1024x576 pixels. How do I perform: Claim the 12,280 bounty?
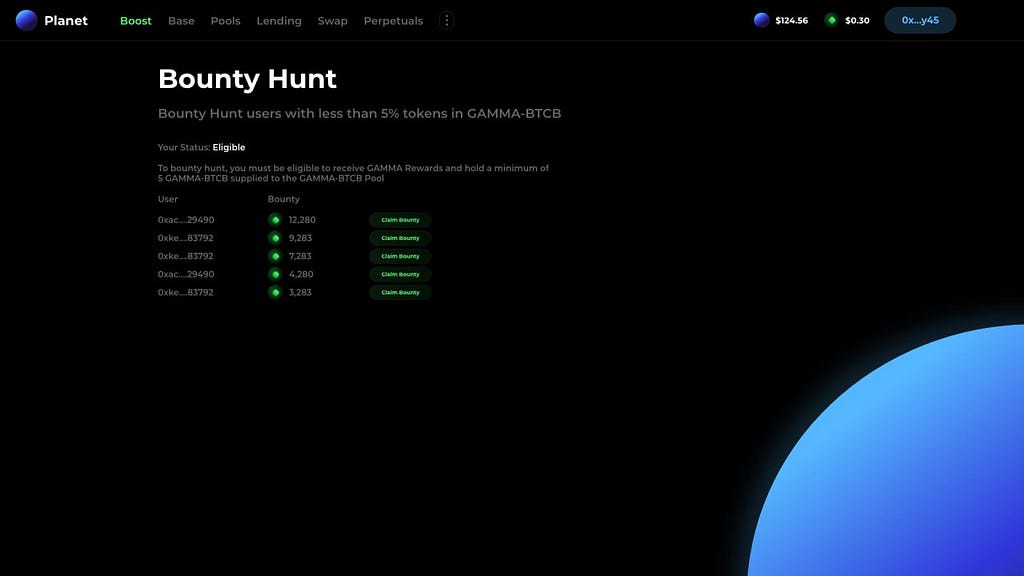[400, 220]
